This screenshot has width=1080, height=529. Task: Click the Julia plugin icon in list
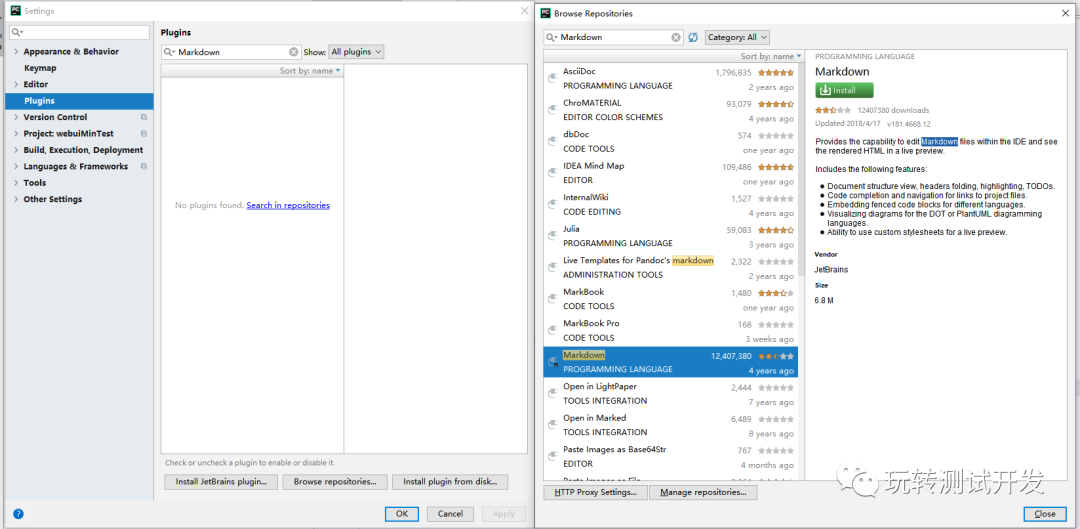click(x=552, y=236)
